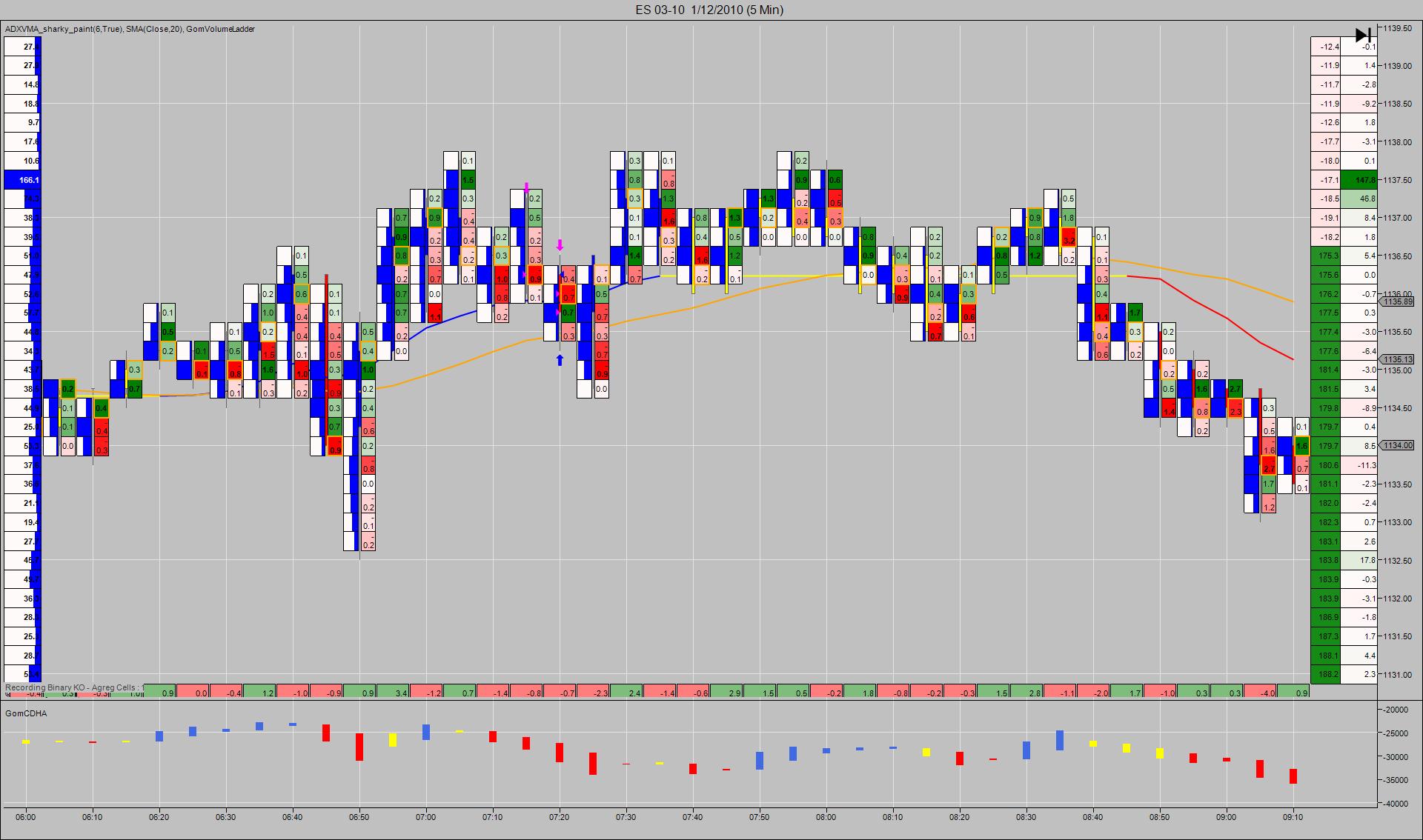
Task: Click the scroll-to-last-bar arrow icon
Action: [1363, 35]
